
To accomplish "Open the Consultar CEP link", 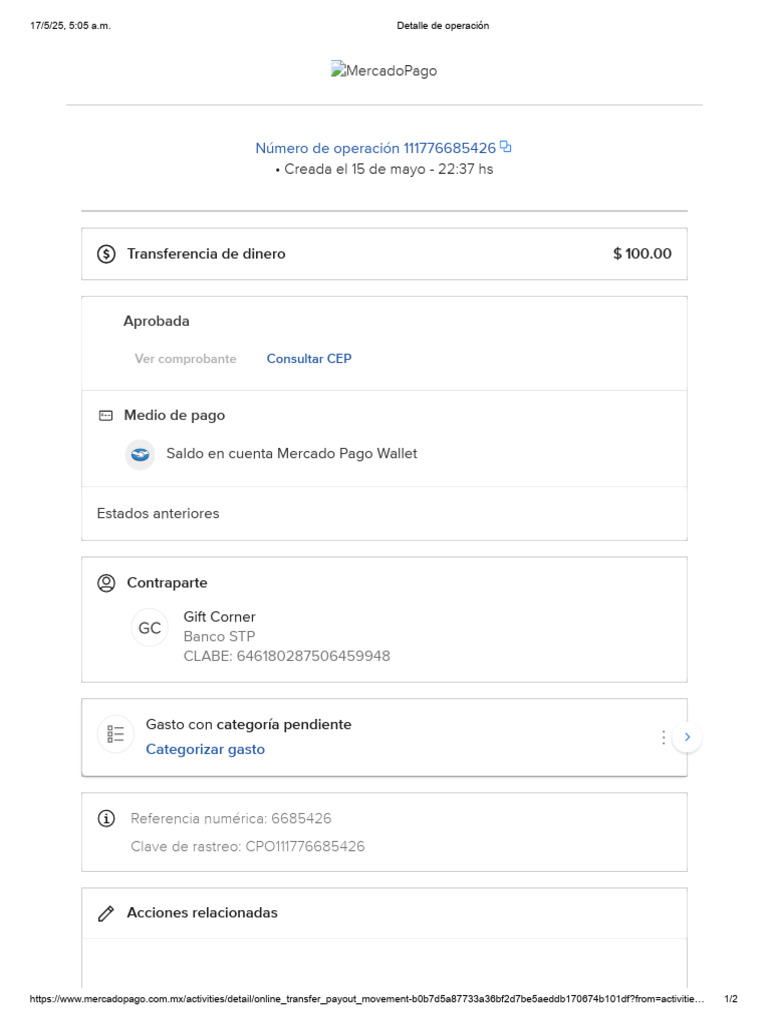I will click(309, 359).
